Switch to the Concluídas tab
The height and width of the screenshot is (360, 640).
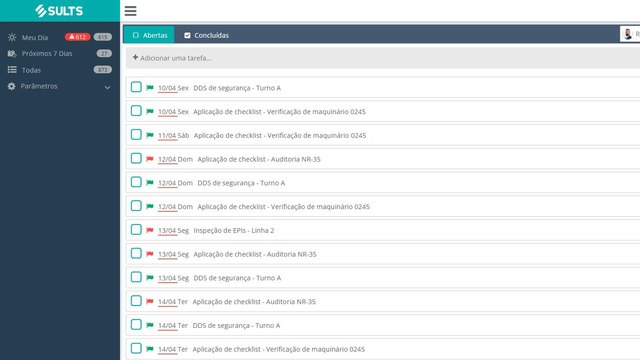pyautogui.click(x=206, y=35)
